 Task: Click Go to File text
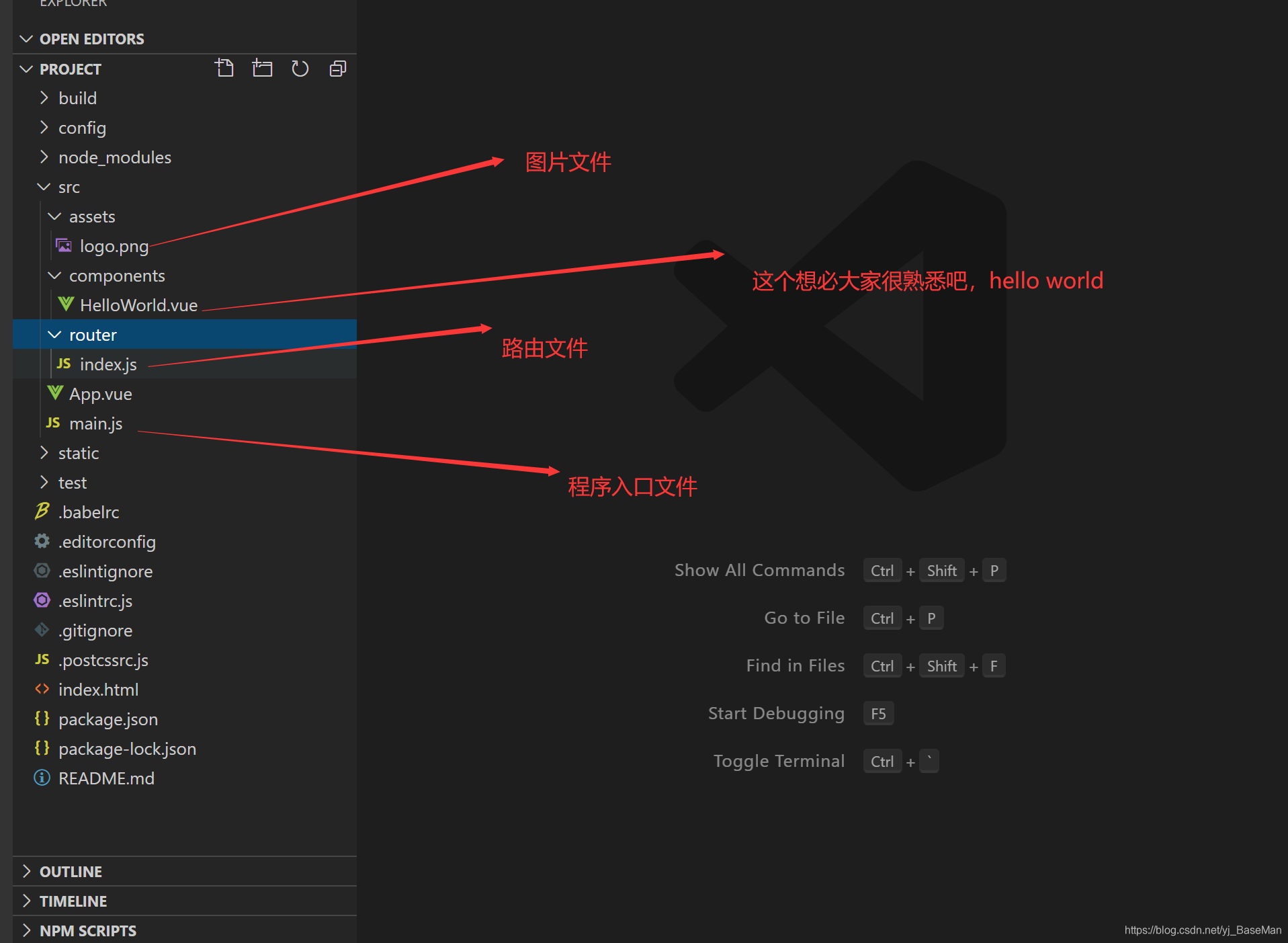(804, 618)
